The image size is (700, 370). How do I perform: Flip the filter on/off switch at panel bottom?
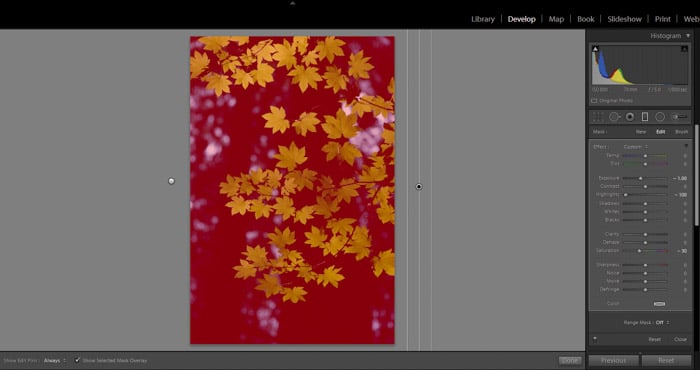pyautogui.click(x=595, y=339)
